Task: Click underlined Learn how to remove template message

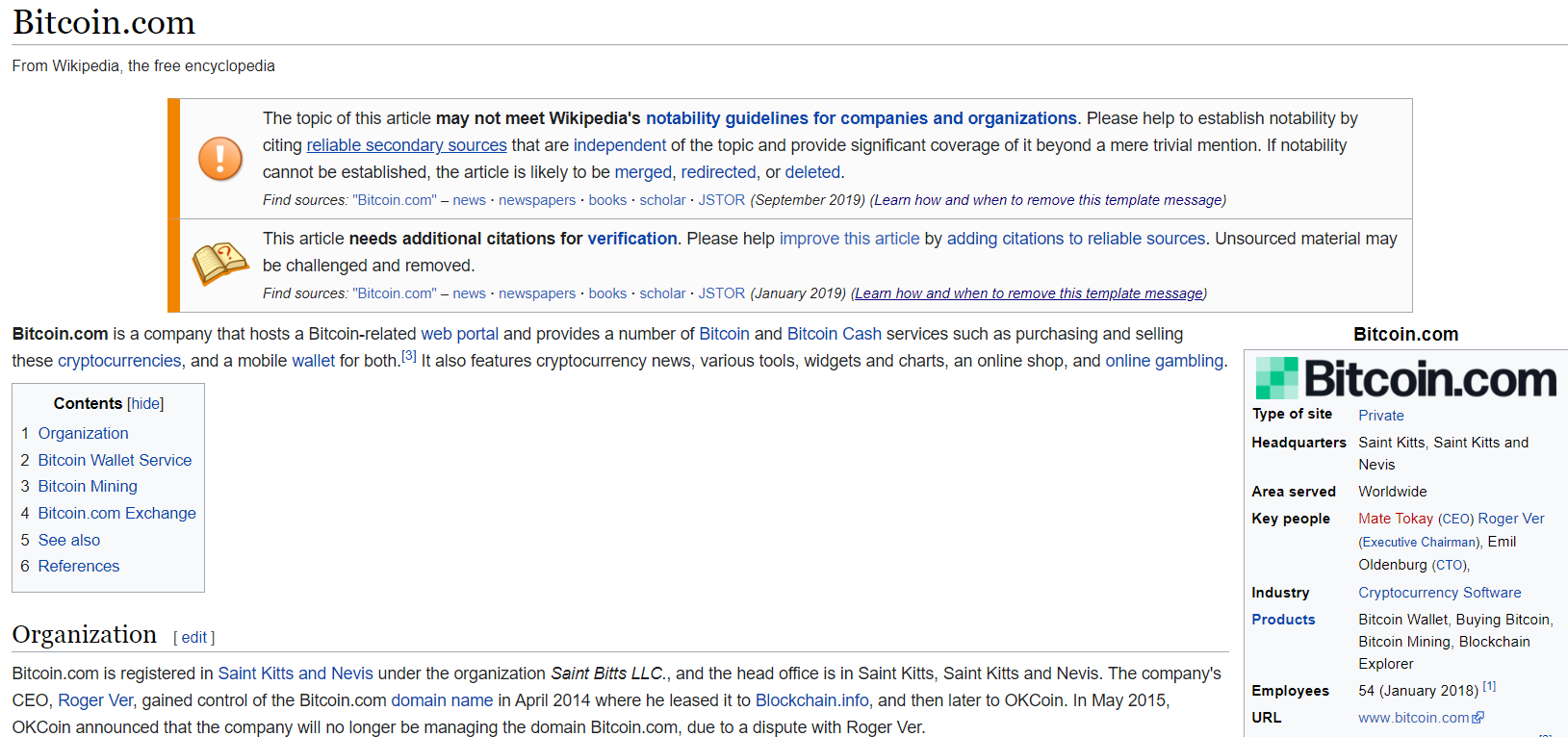Action: coord(1028,293)
